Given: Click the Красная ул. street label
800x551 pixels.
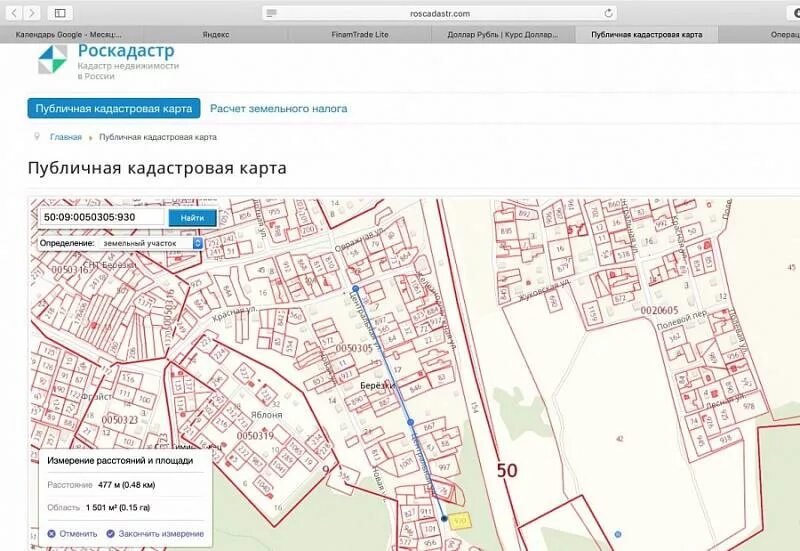Looking at the screenshot, I should (x=236, y=313).
